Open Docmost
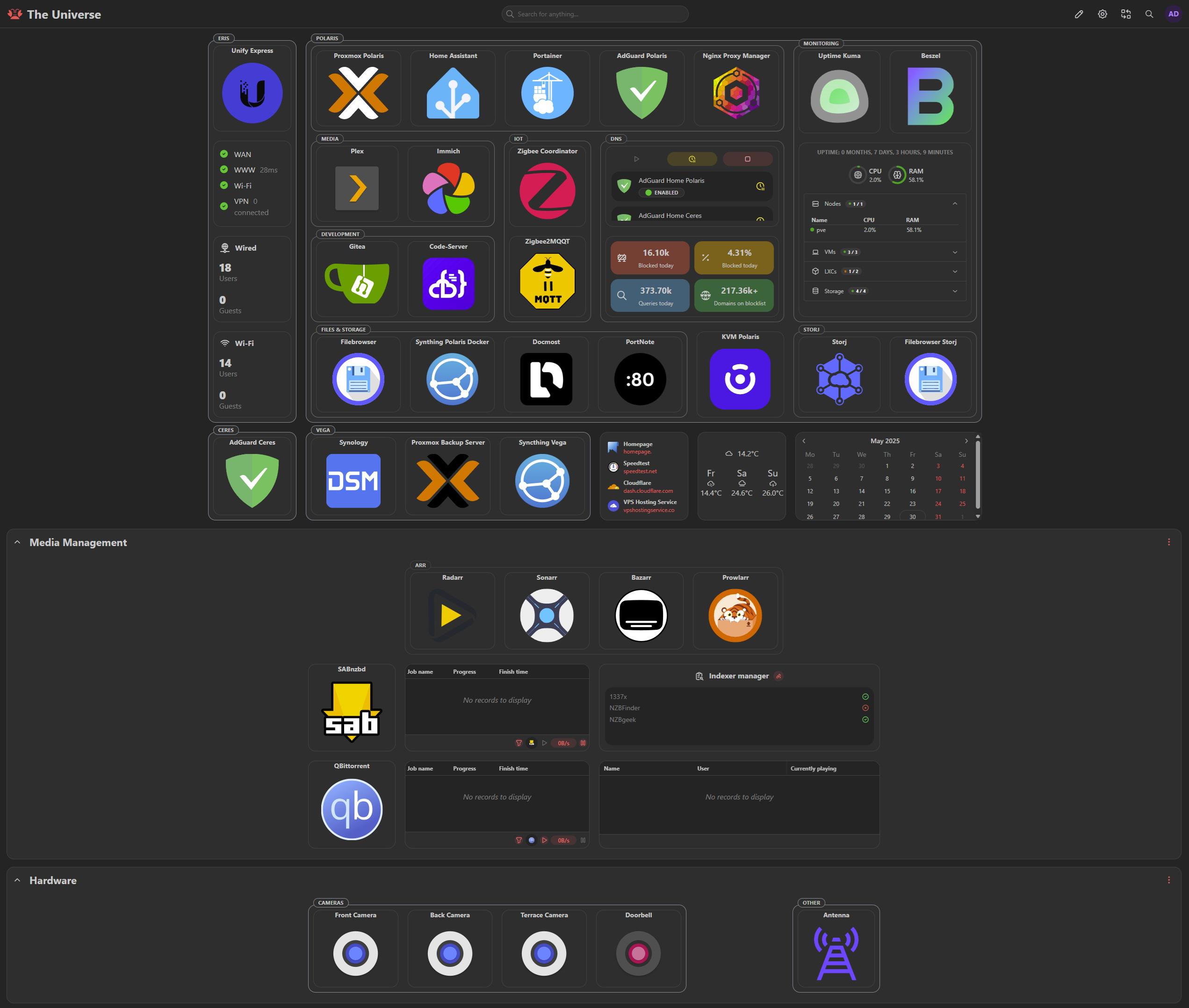 [546, 374]
